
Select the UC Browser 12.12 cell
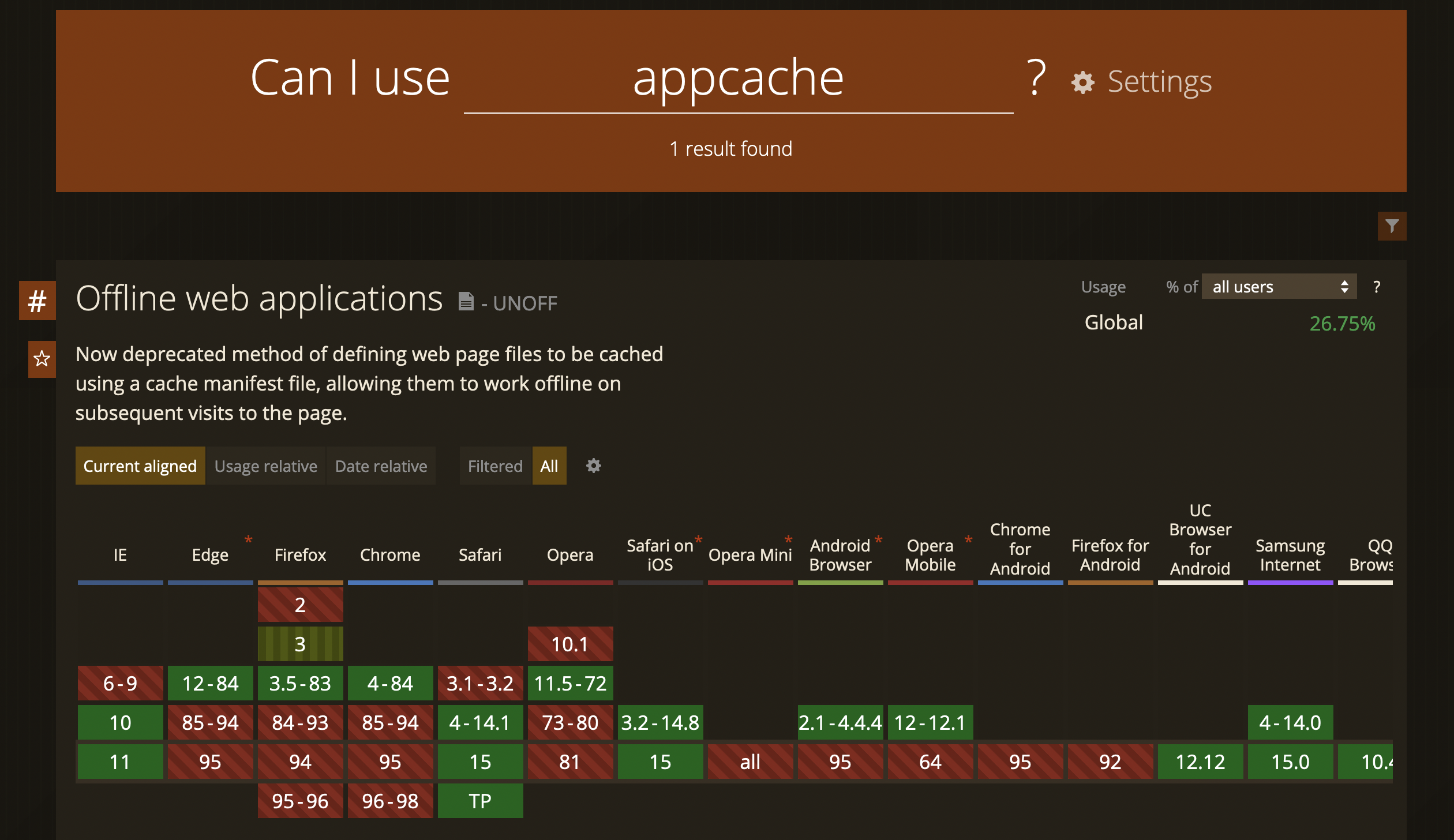pos(1201,762)
